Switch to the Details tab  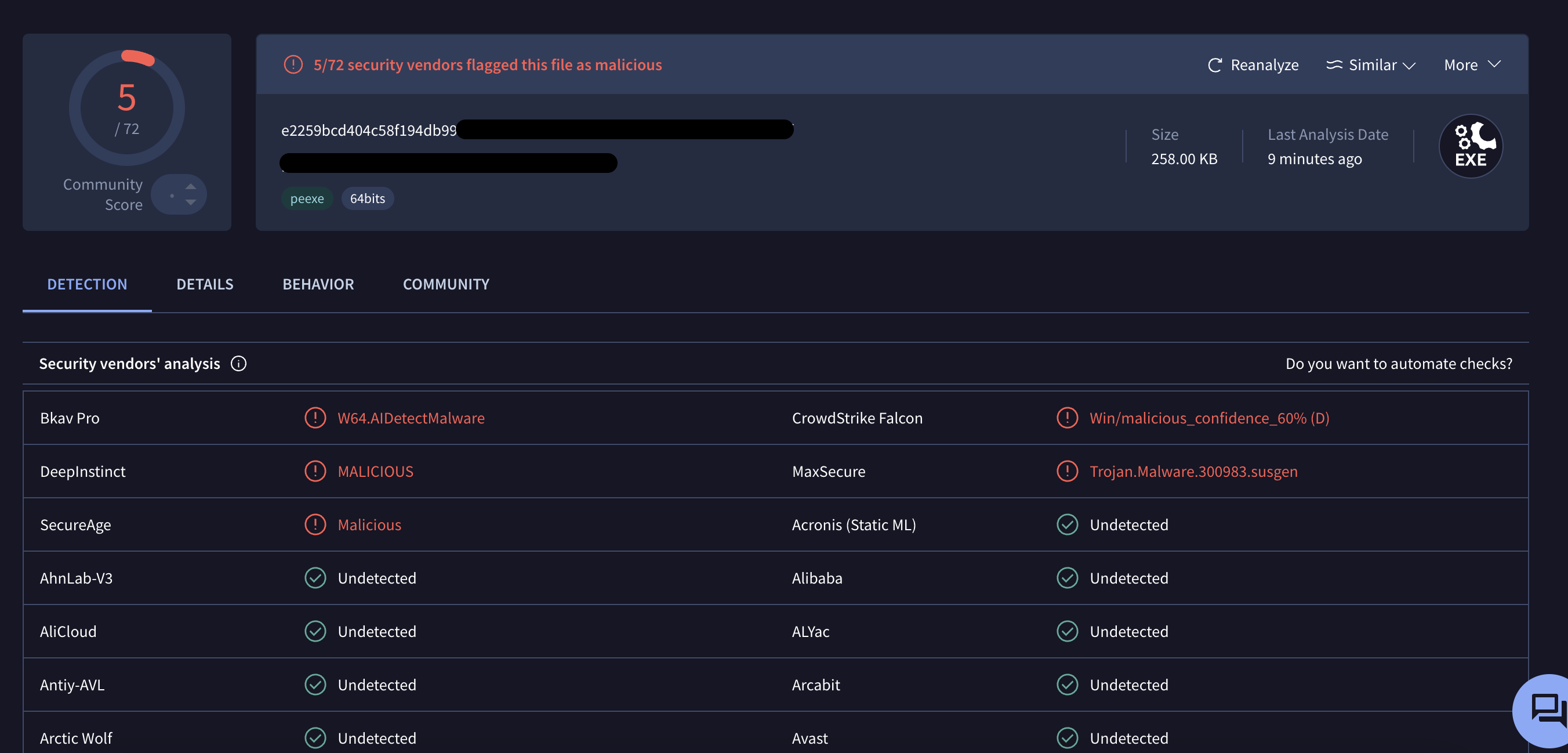(205, 284)
